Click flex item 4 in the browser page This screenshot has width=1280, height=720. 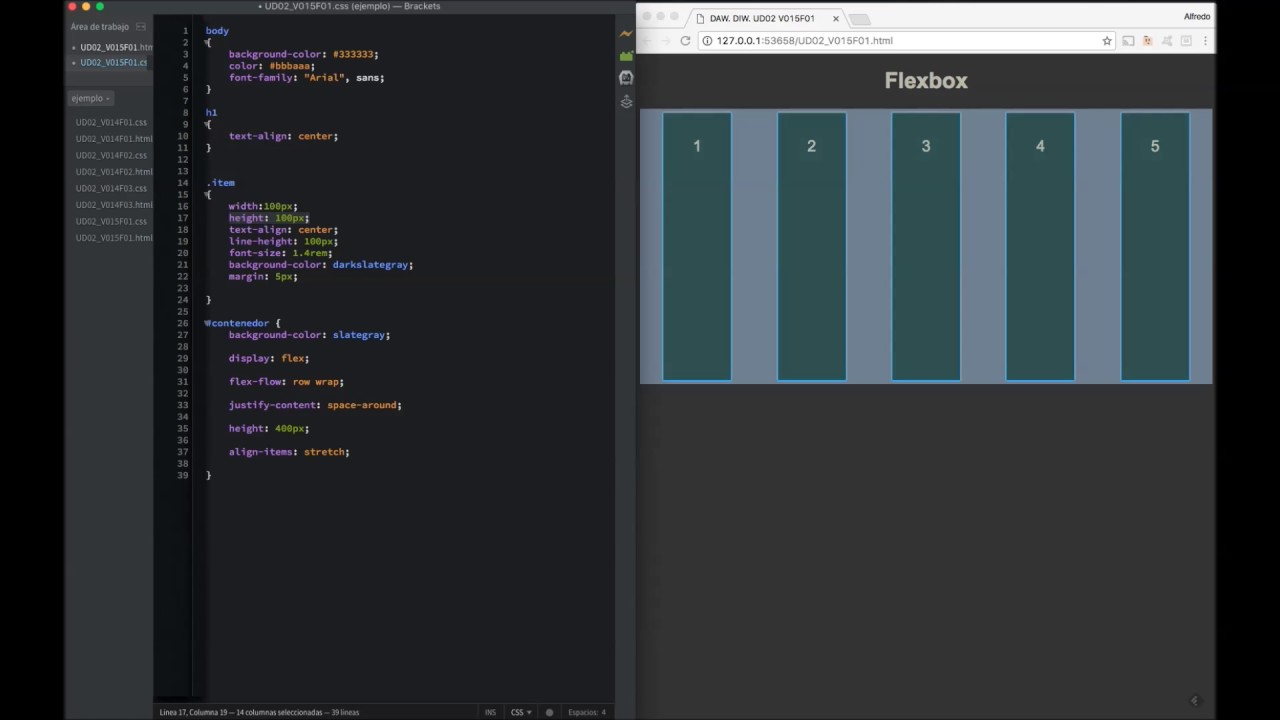(1040, 246)
